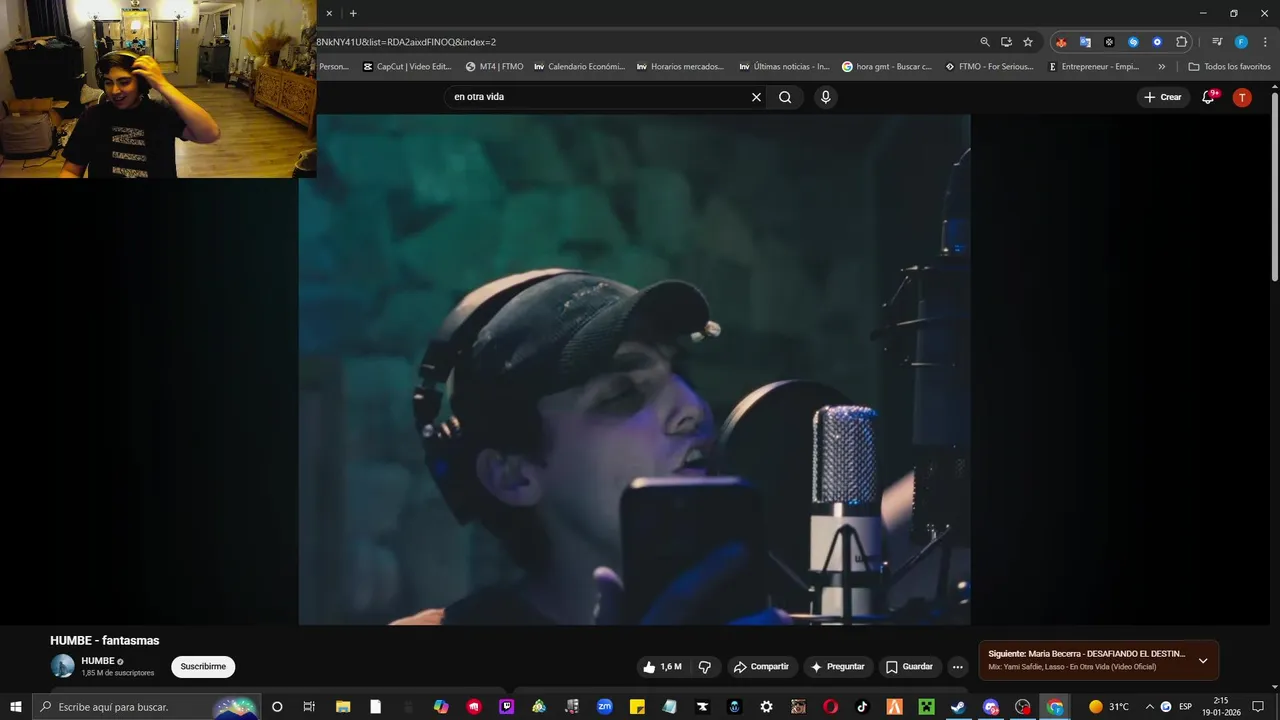This screenshot has width=1280, height=720.
Task: Open the CapCut Video Editor bookmark
Action: 407,67
